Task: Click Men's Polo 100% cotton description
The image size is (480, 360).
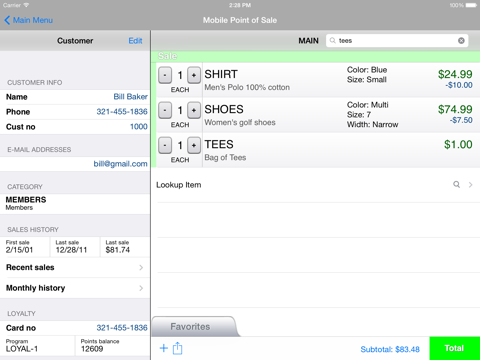Action: click(247, 88)
